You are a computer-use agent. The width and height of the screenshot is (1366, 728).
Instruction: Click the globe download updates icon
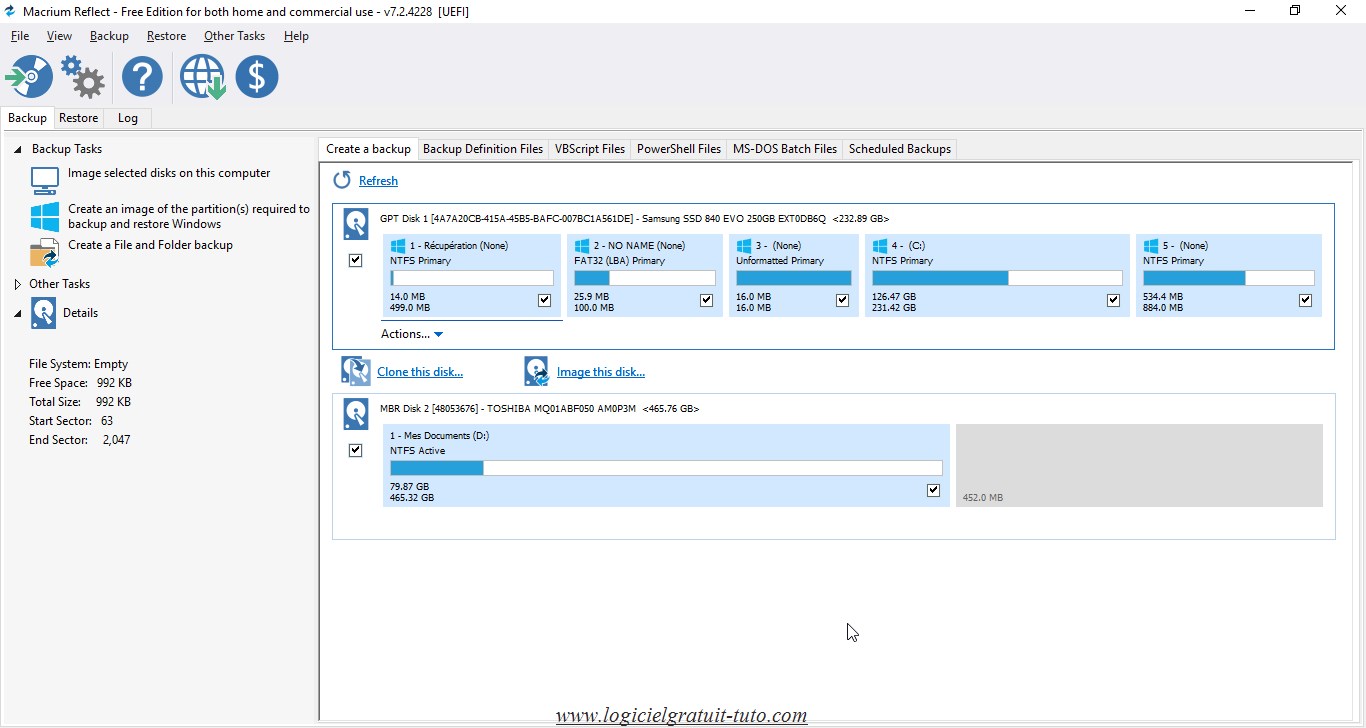pyautogui.click(x=202, y=77)
